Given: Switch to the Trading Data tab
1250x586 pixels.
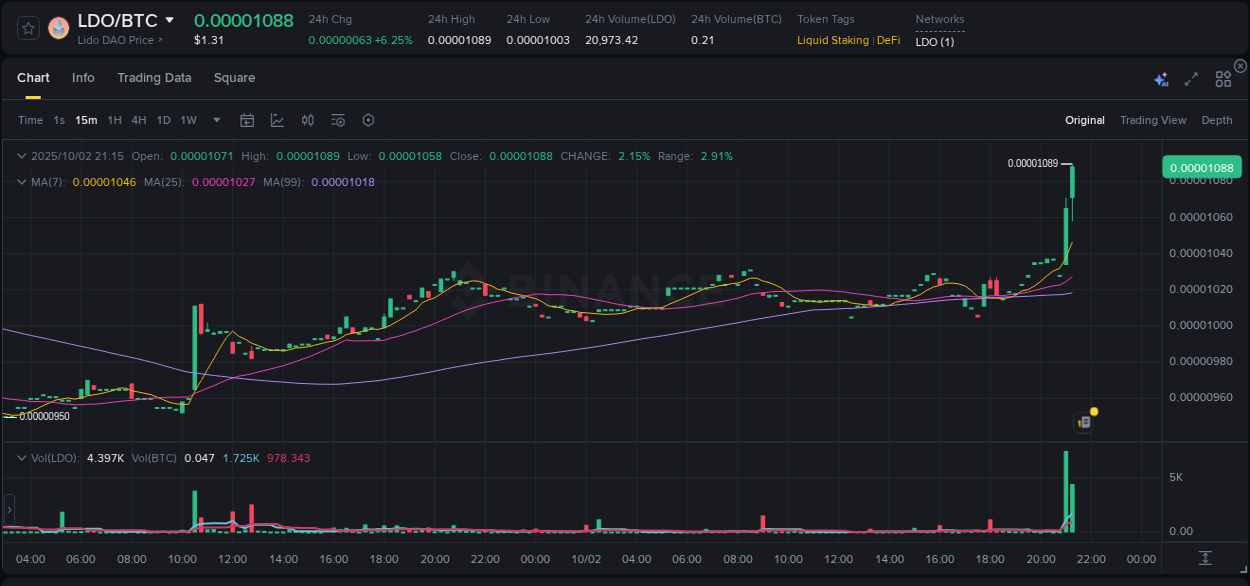Looking at the screenshot, I should (x=154, y=77).
